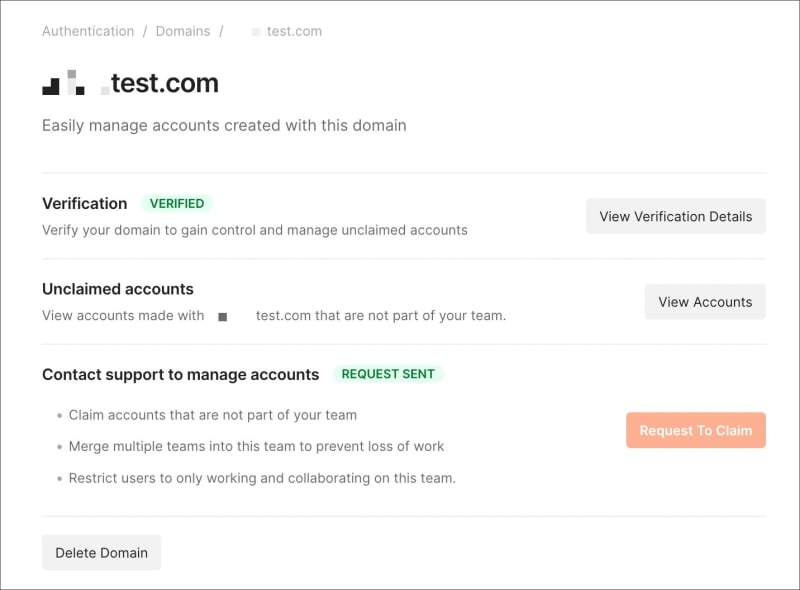Go to Authentication in the breadcrumb
Screen dimensions: 800x590
click(x=88, y=31)
